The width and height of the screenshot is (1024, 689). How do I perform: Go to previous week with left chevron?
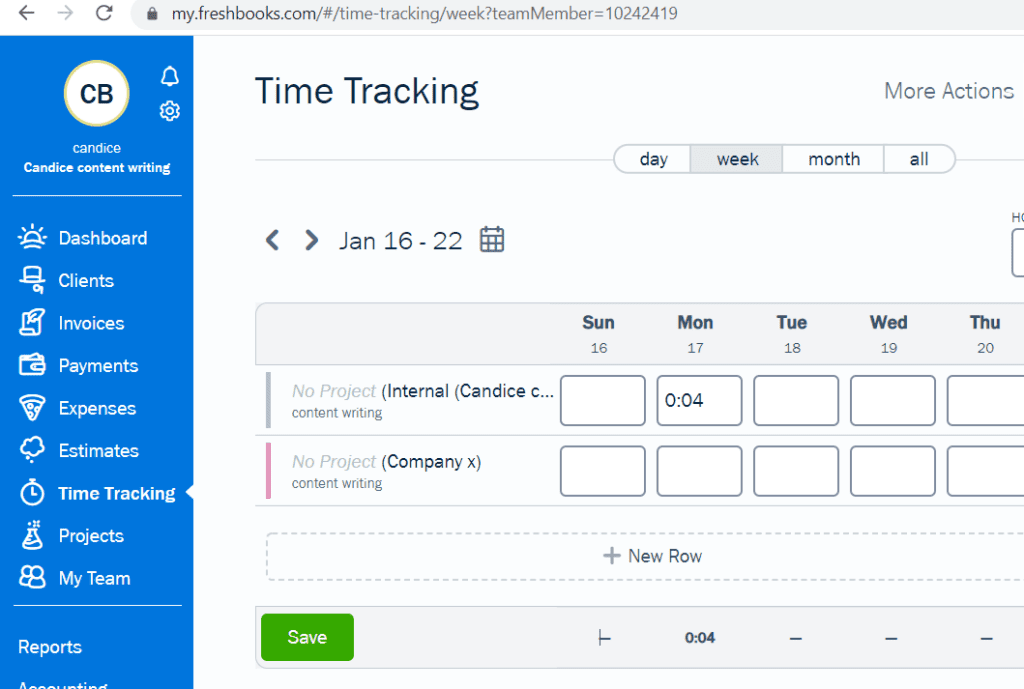(271, 239)
